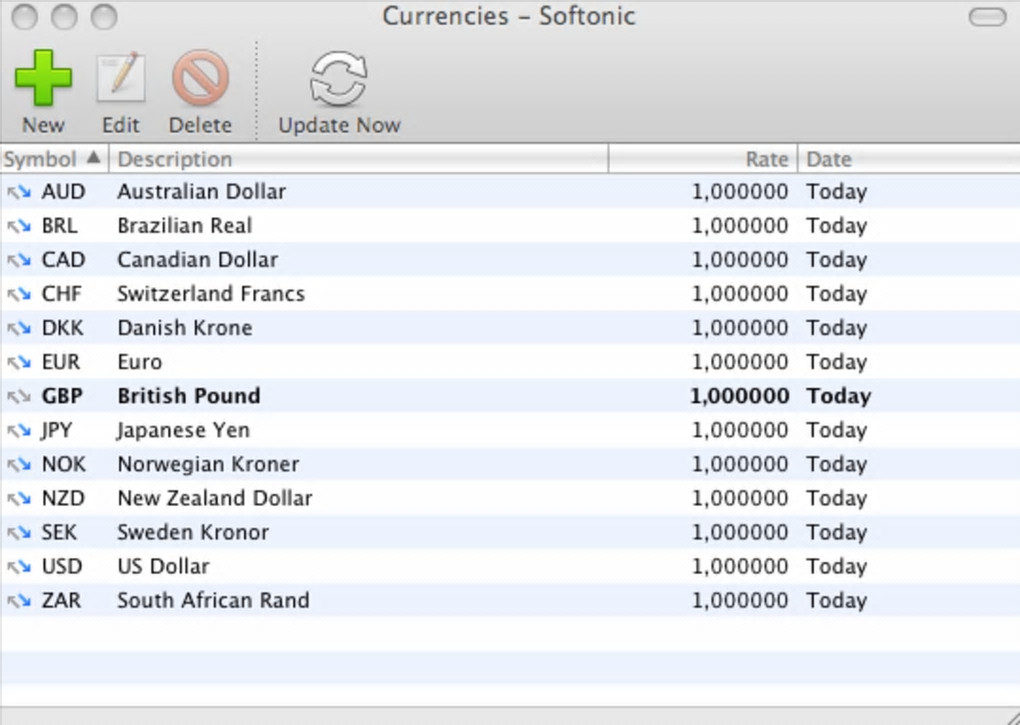Click the Date column header
Screen dimensions: 1020x725
tap(905, 159)
